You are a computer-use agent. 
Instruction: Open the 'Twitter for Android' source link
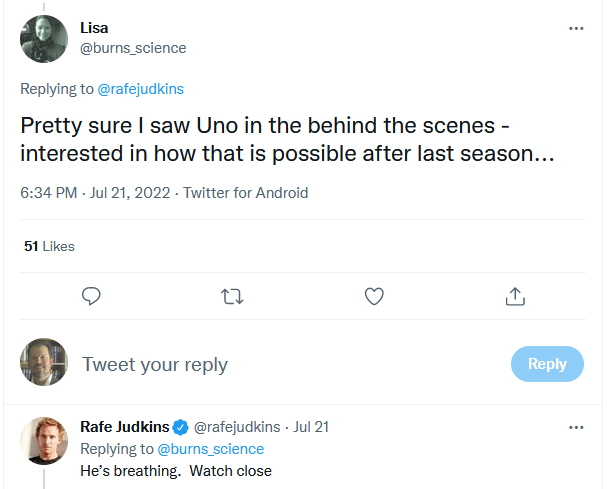(247, 193)
